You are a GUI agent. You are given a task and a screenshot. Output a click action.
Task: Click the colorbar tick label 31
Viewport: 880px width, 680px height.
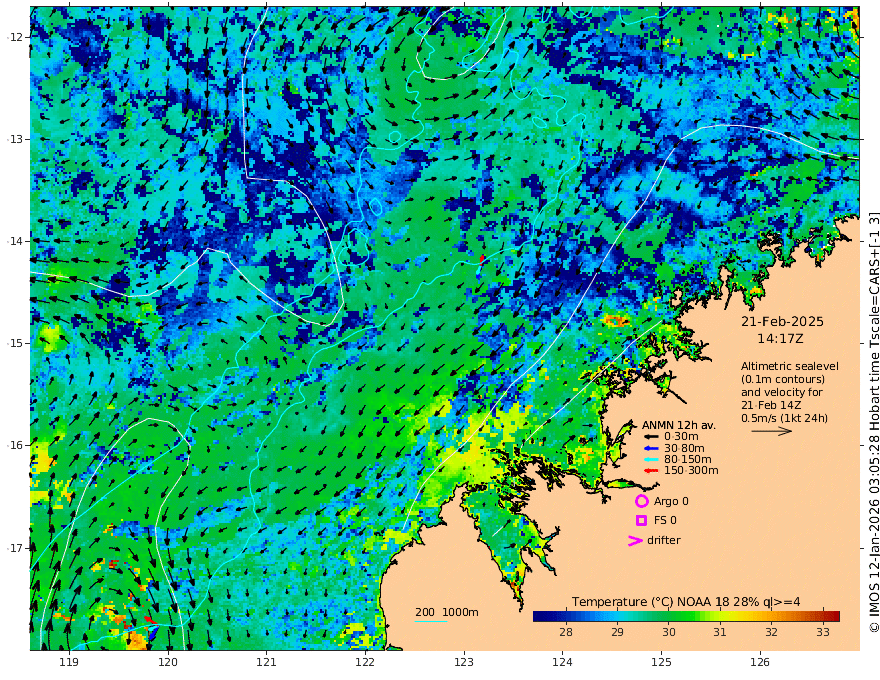pyautogui.click(x=720, y=632)
